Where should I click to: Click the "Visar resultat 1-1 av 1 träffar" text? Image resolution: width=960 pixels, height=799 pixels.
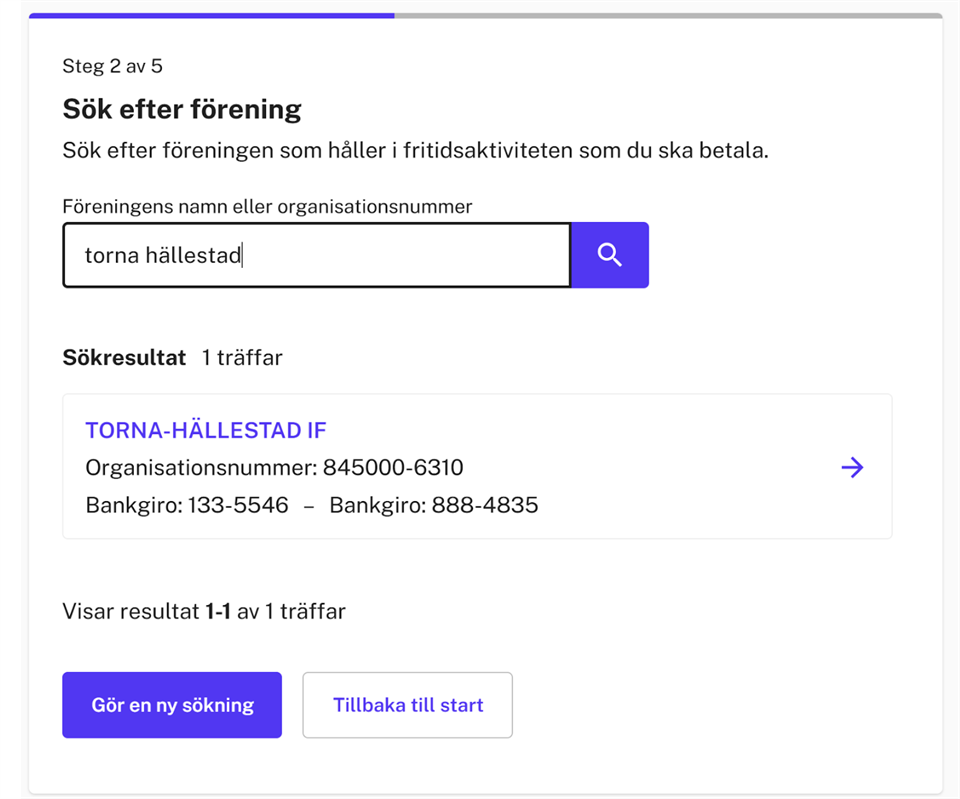(x=204, y=611)
